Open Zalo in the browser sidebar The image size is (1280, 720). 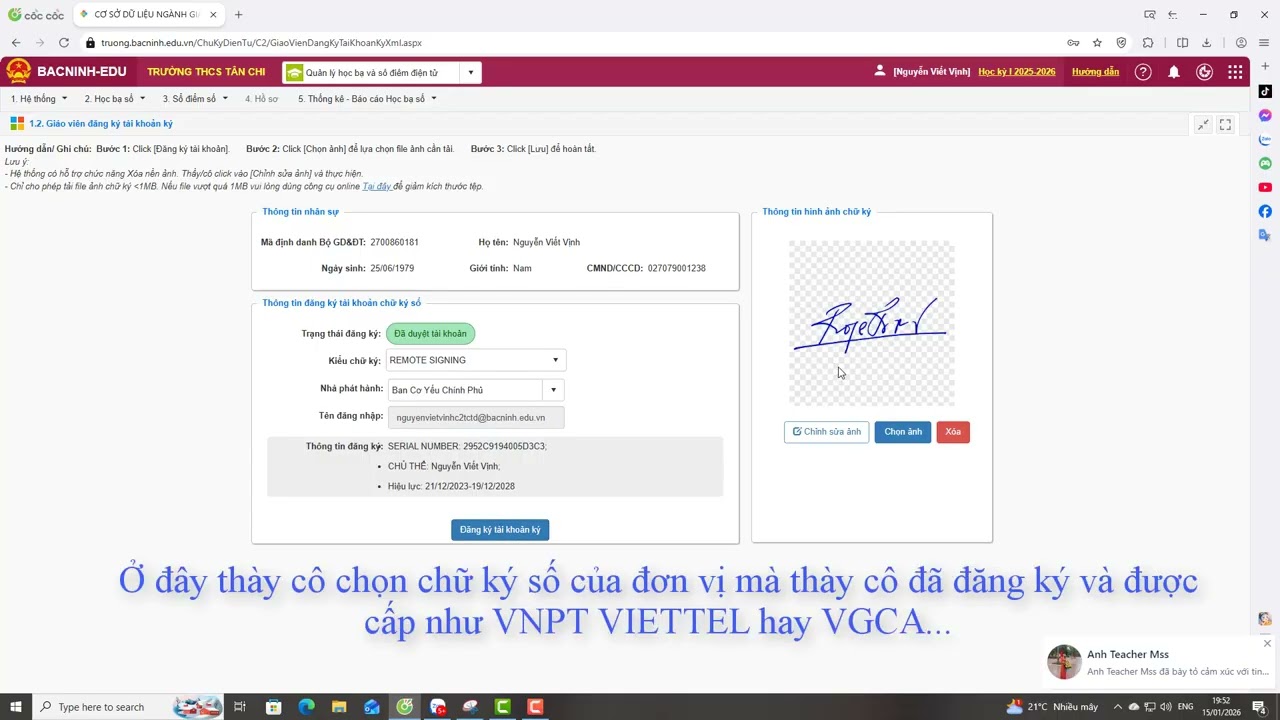pos(1265,139)
